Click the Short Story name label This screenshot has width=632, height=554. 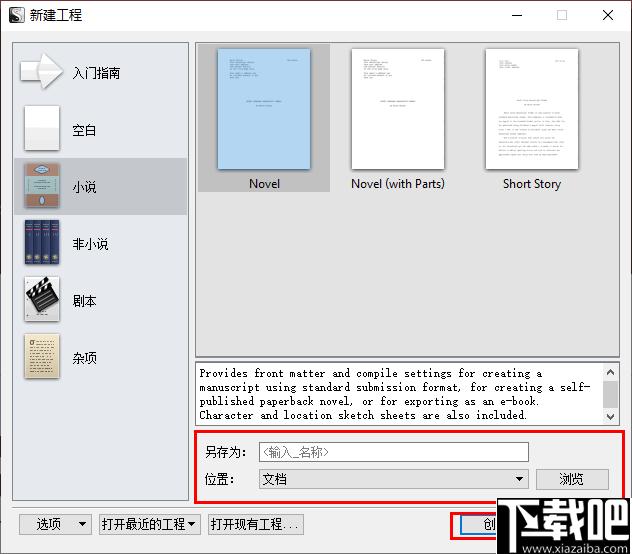(x=532, y=184)
